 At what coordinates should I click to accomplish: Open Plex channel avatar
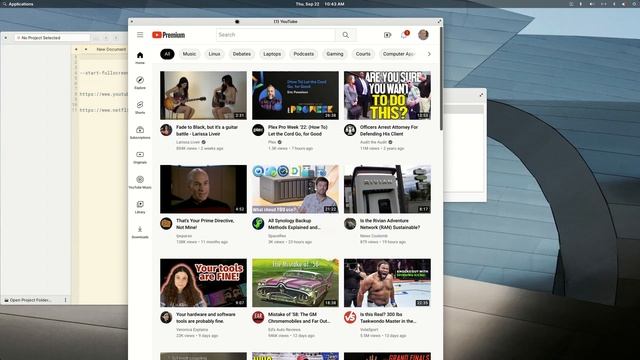(258, 130)
